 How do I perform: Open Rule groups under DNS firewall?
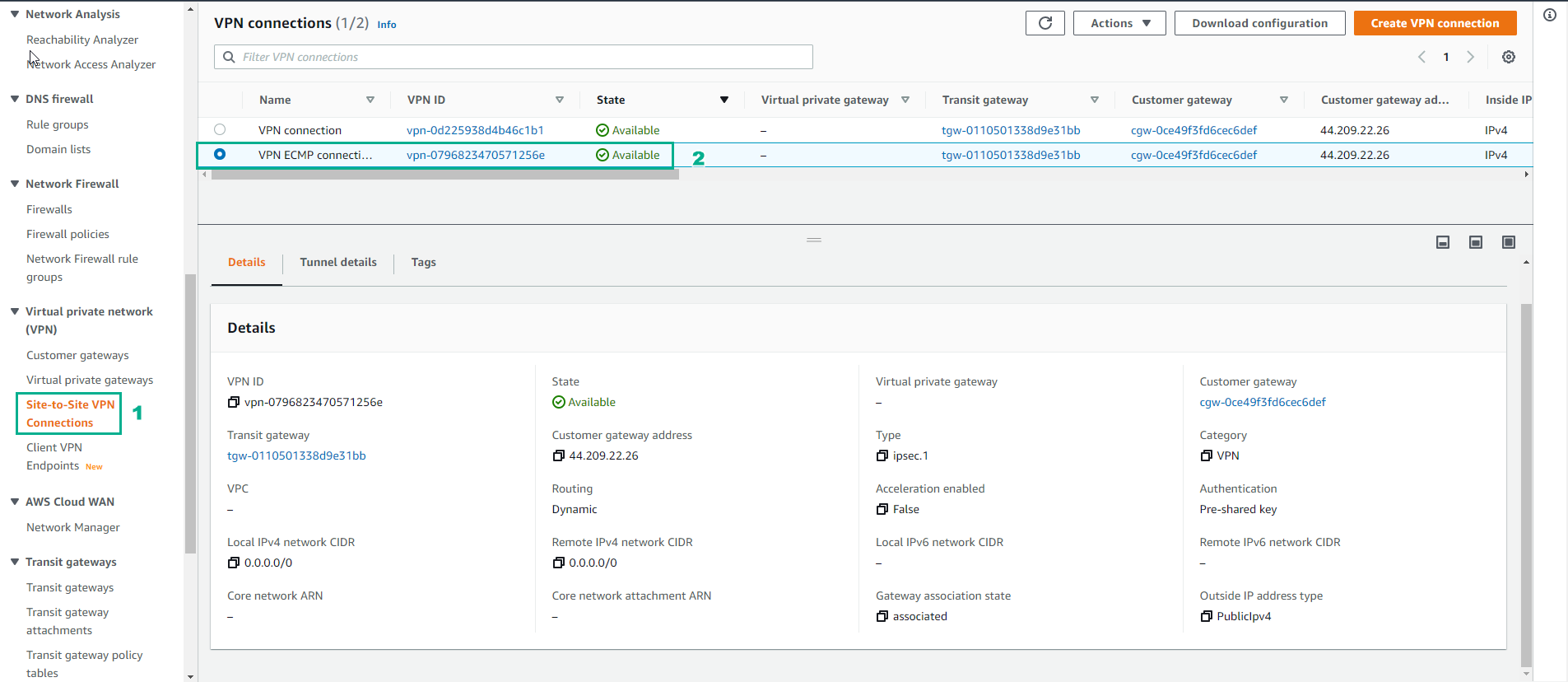coord(58,124)
